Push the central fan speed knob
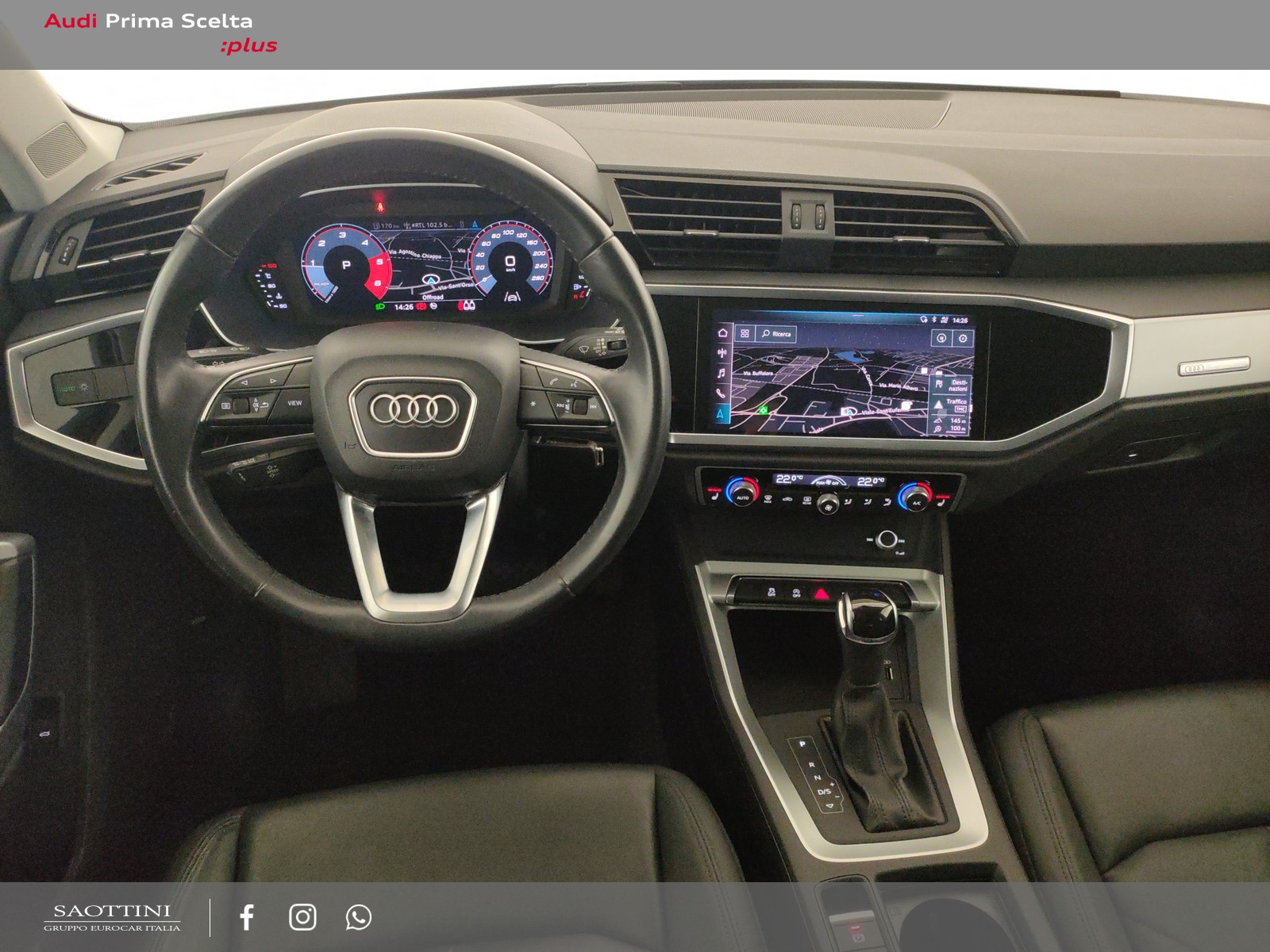 coord(828,504)
